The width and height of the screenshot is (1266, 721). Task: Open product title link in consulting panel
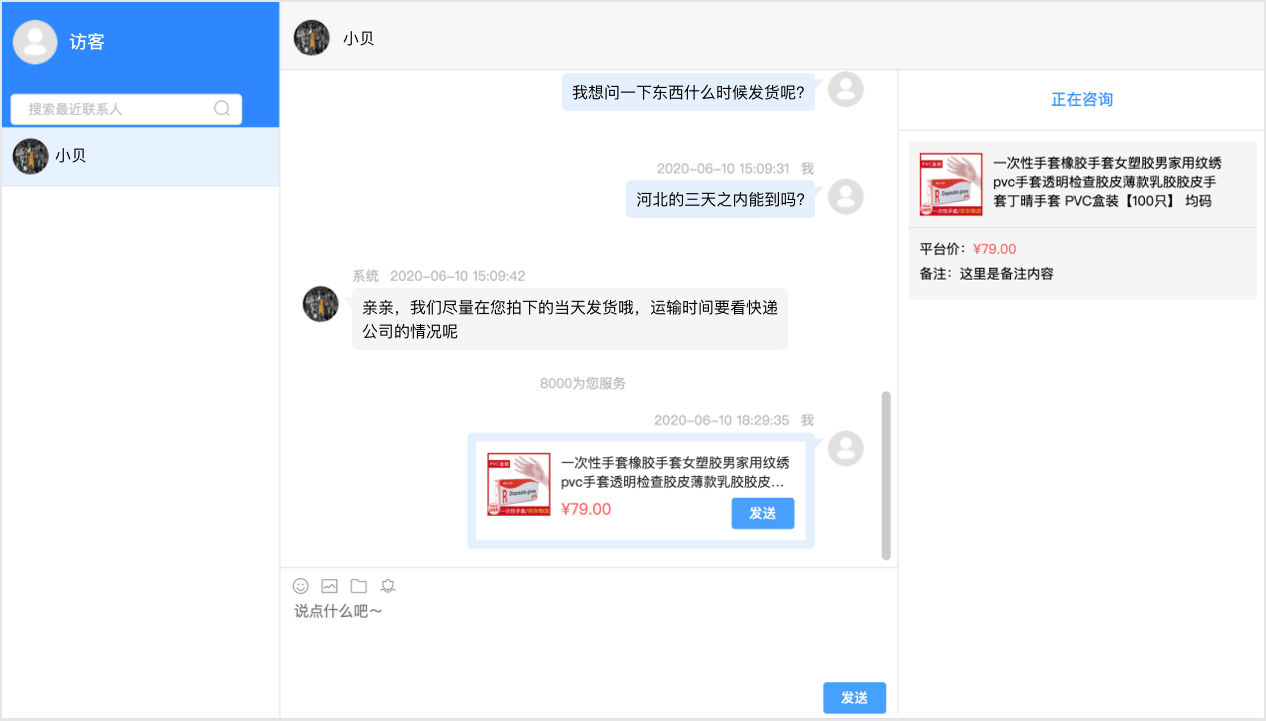(x=1107, y=181)
